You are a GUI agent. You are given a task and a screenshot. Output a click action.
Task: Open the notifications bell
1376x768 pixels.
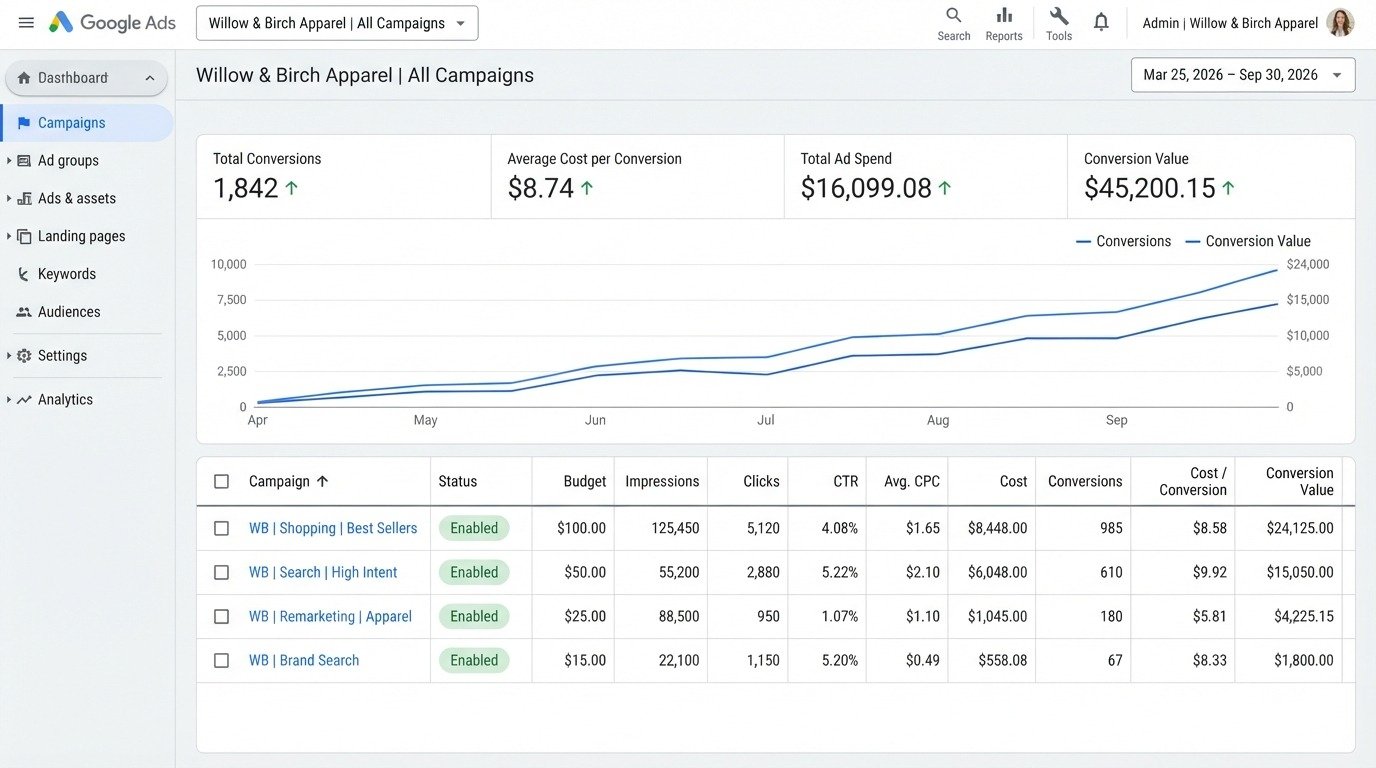pos(1101,22)
